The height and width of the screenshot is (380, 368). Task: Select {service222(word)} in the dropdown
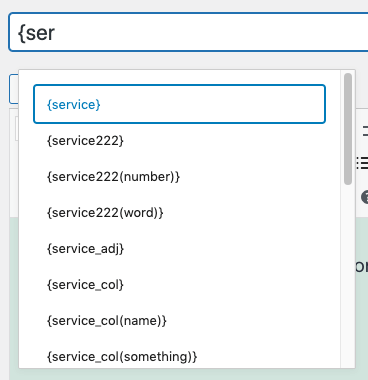coord(179,212)
